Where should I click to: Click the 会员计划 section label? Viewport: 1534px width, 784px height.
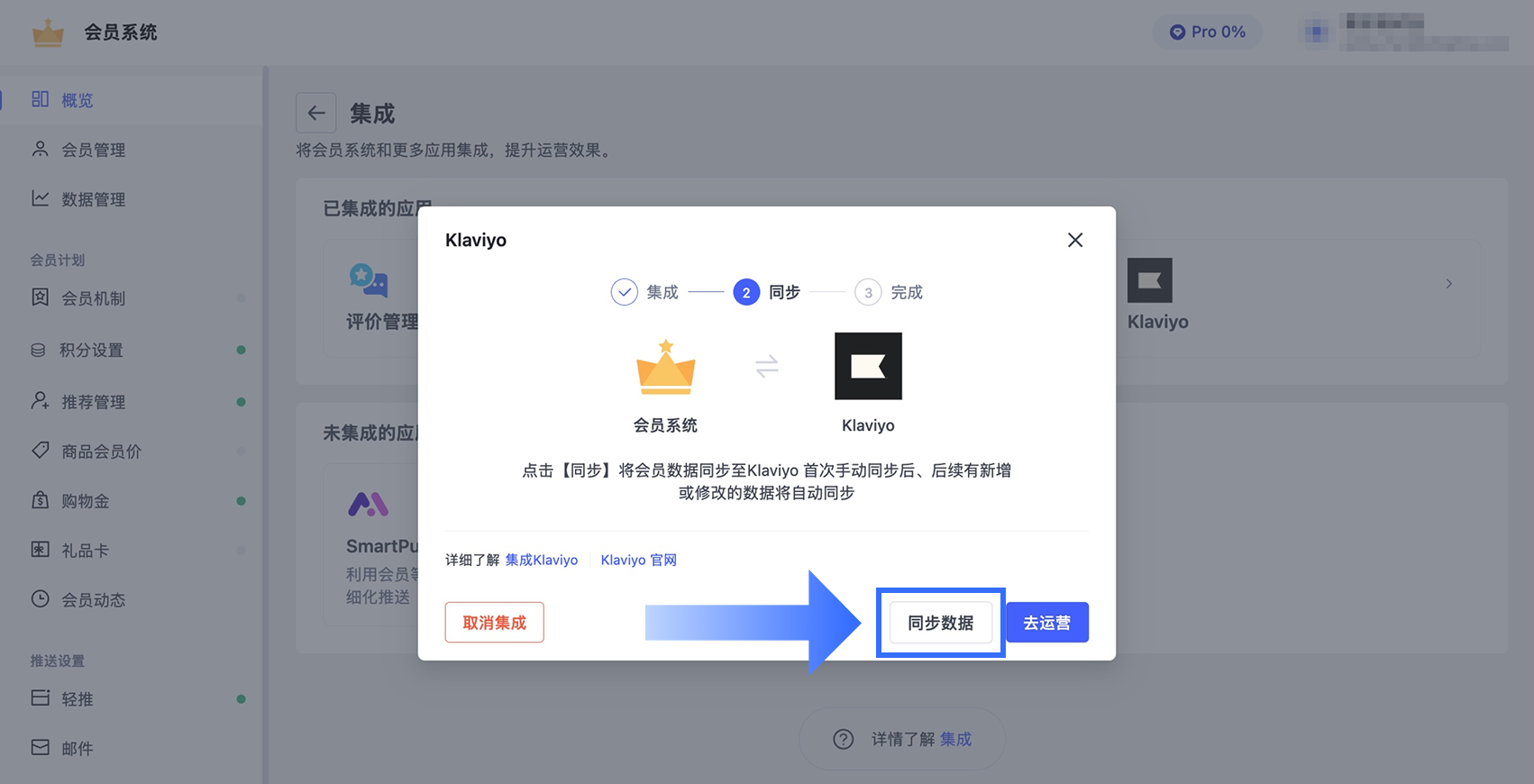tap(58, 260)
